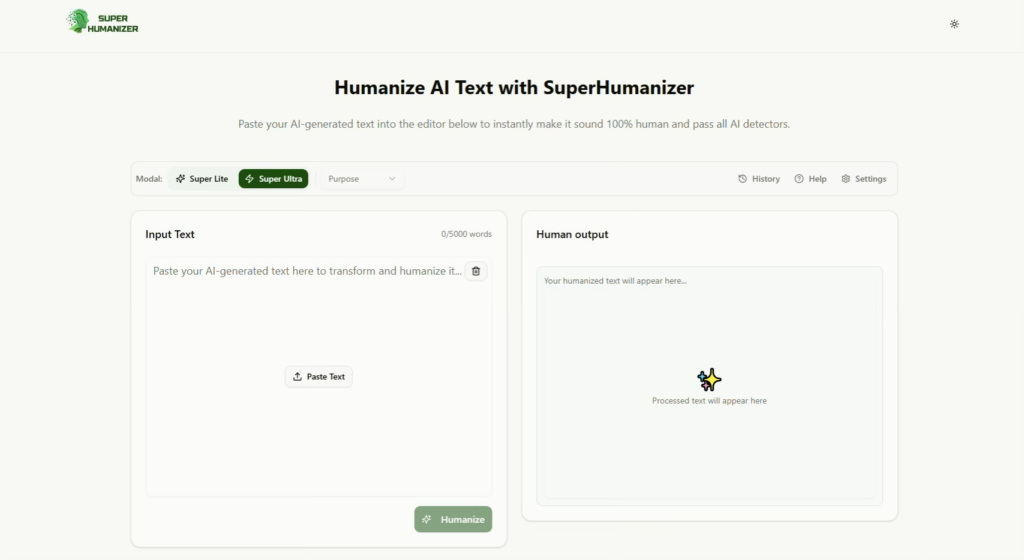Click the SuperHumanizer logo
The width and height of the screenshot is (1024, 560).
[x=103, y=22]
